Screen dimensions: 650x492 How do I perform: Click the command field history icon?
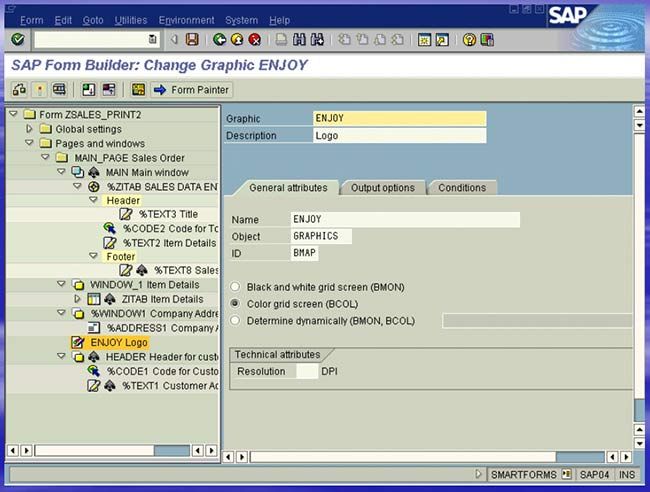tap(153, 39)
